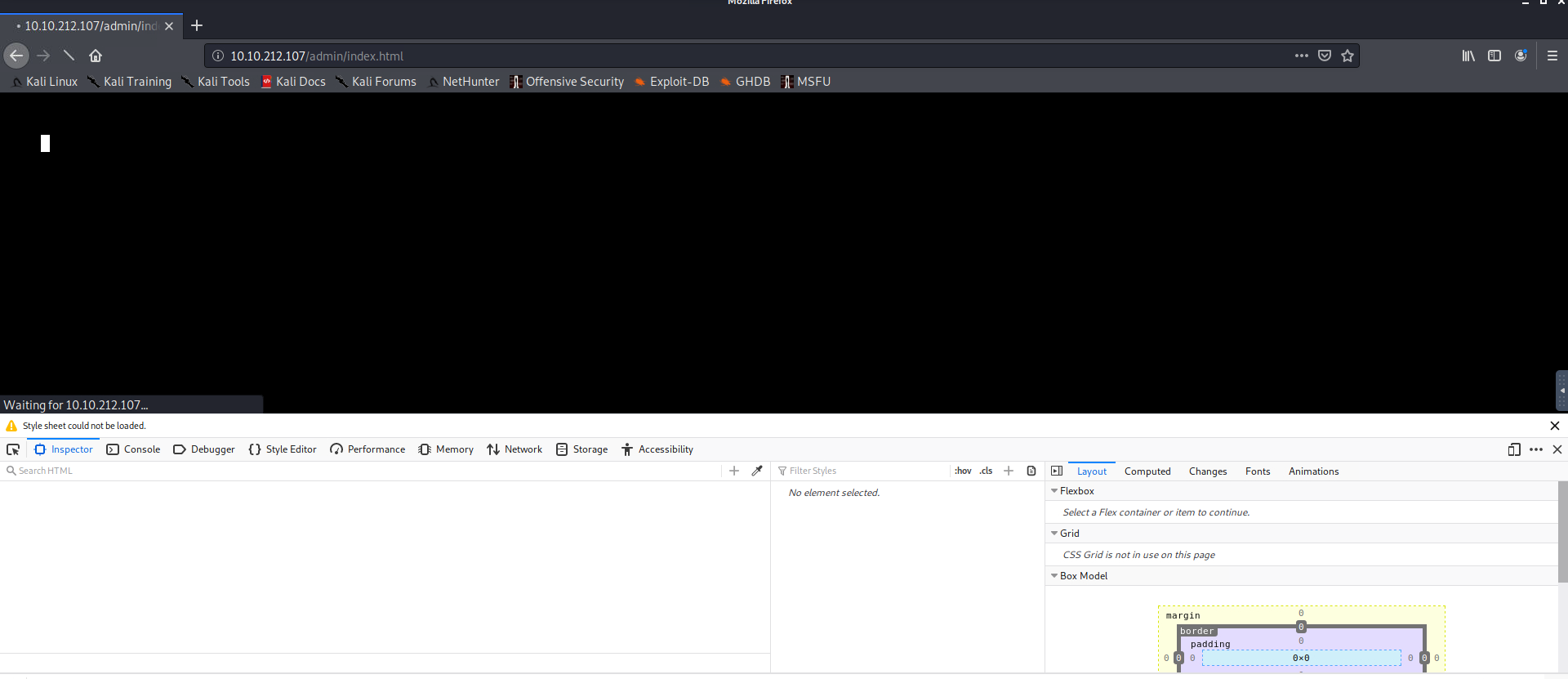The width and height of the screenshot is (1568, 679).
Task: Open the Kali Linux bookmark
Action: (45, 82)
